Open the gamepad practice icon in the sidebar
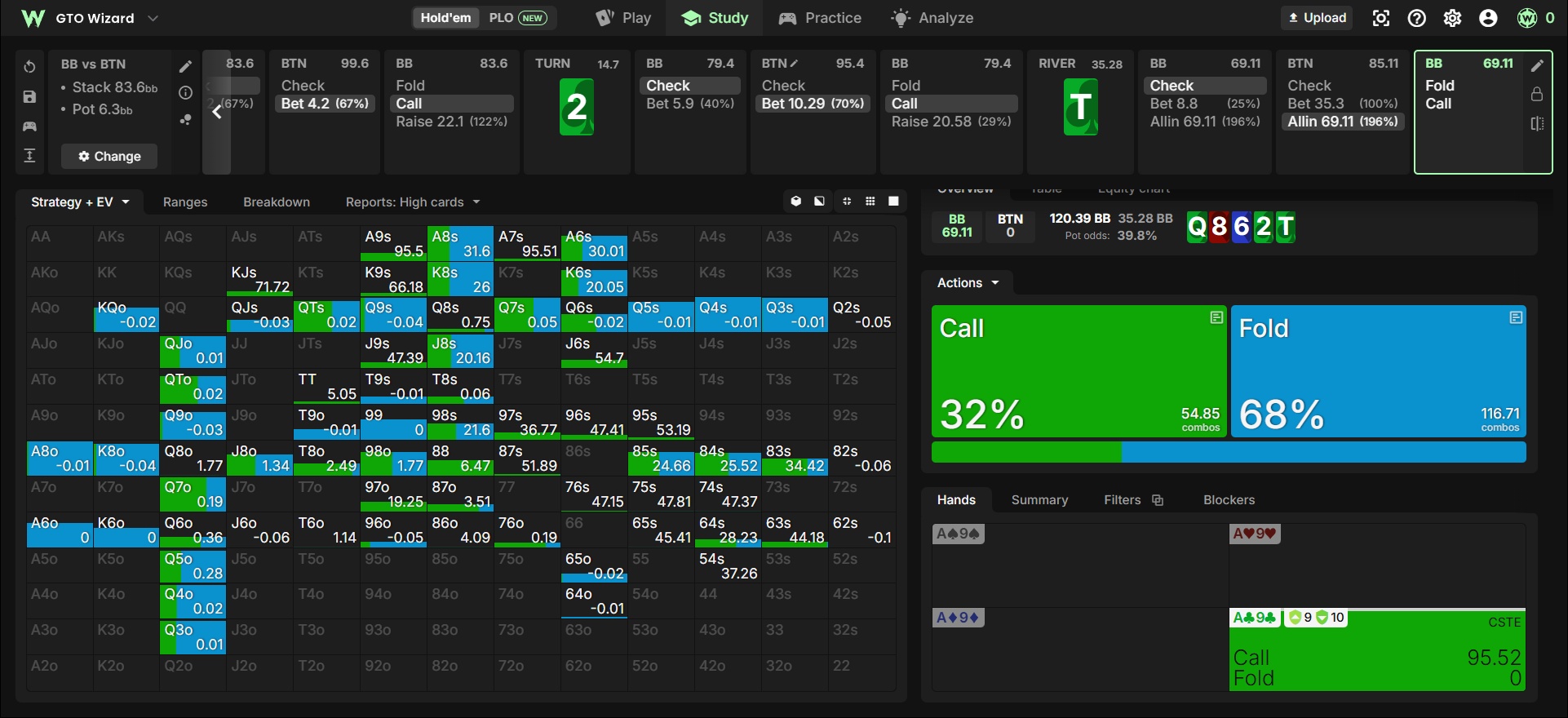Screen dimensions: 1568x718 click(29, 126)
